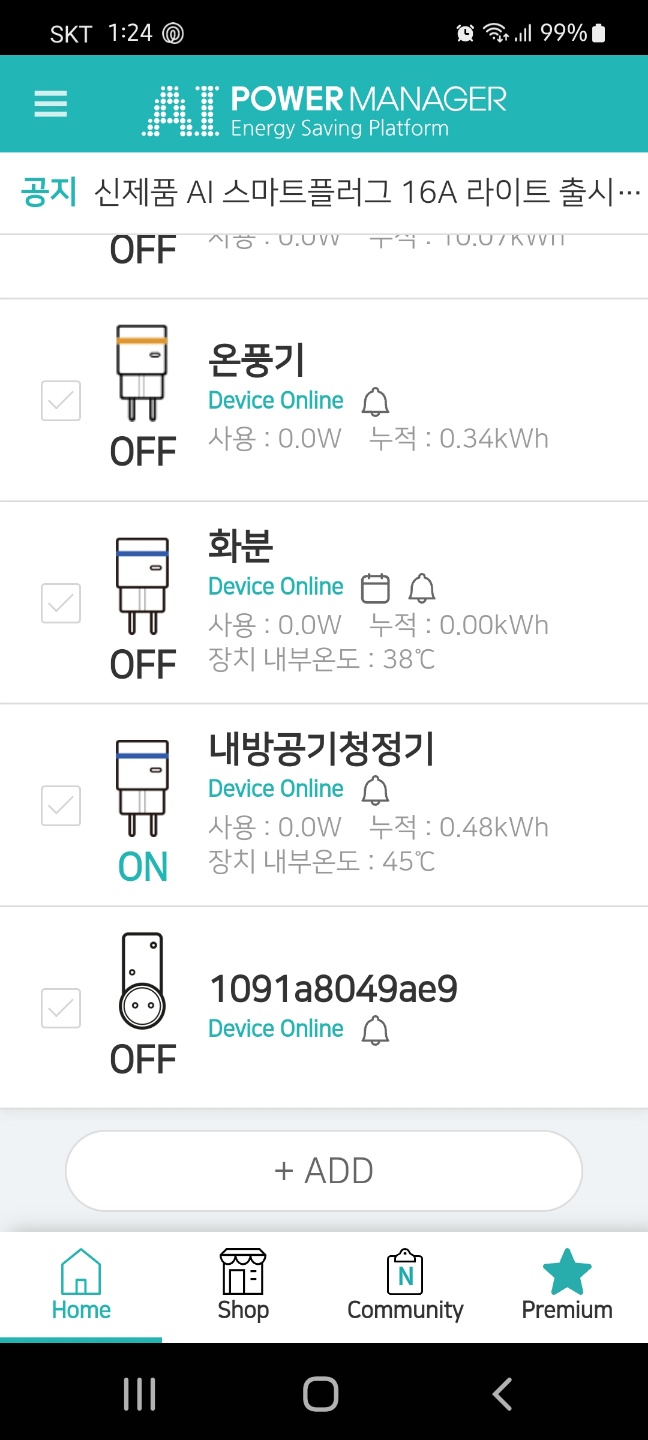Switch to the Shop tab
Image resolution: width=648 pixels, height=1440 pixels.
[x=243, y=1286]
